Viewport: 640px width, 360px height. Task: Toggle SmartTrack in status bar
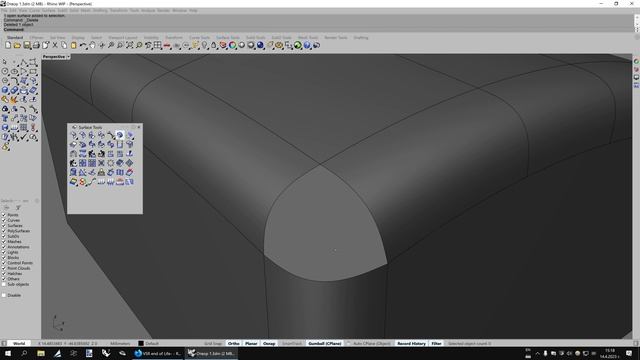292,343
